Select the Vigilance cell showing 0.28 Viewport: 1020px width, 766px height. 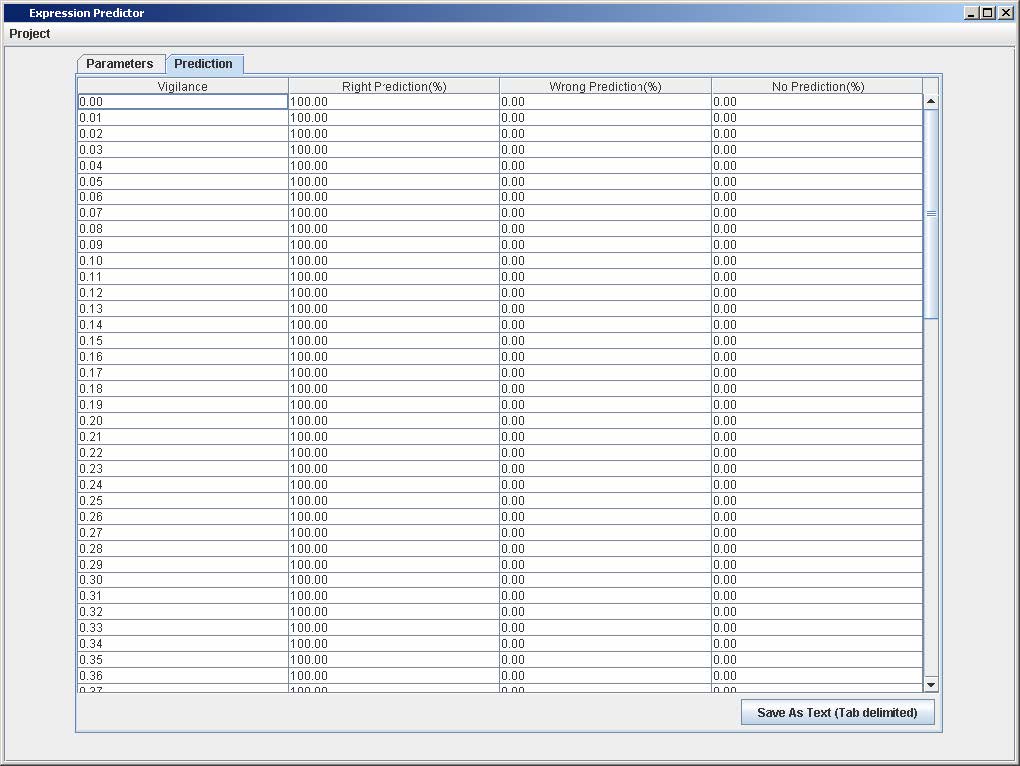pos(183,549)
